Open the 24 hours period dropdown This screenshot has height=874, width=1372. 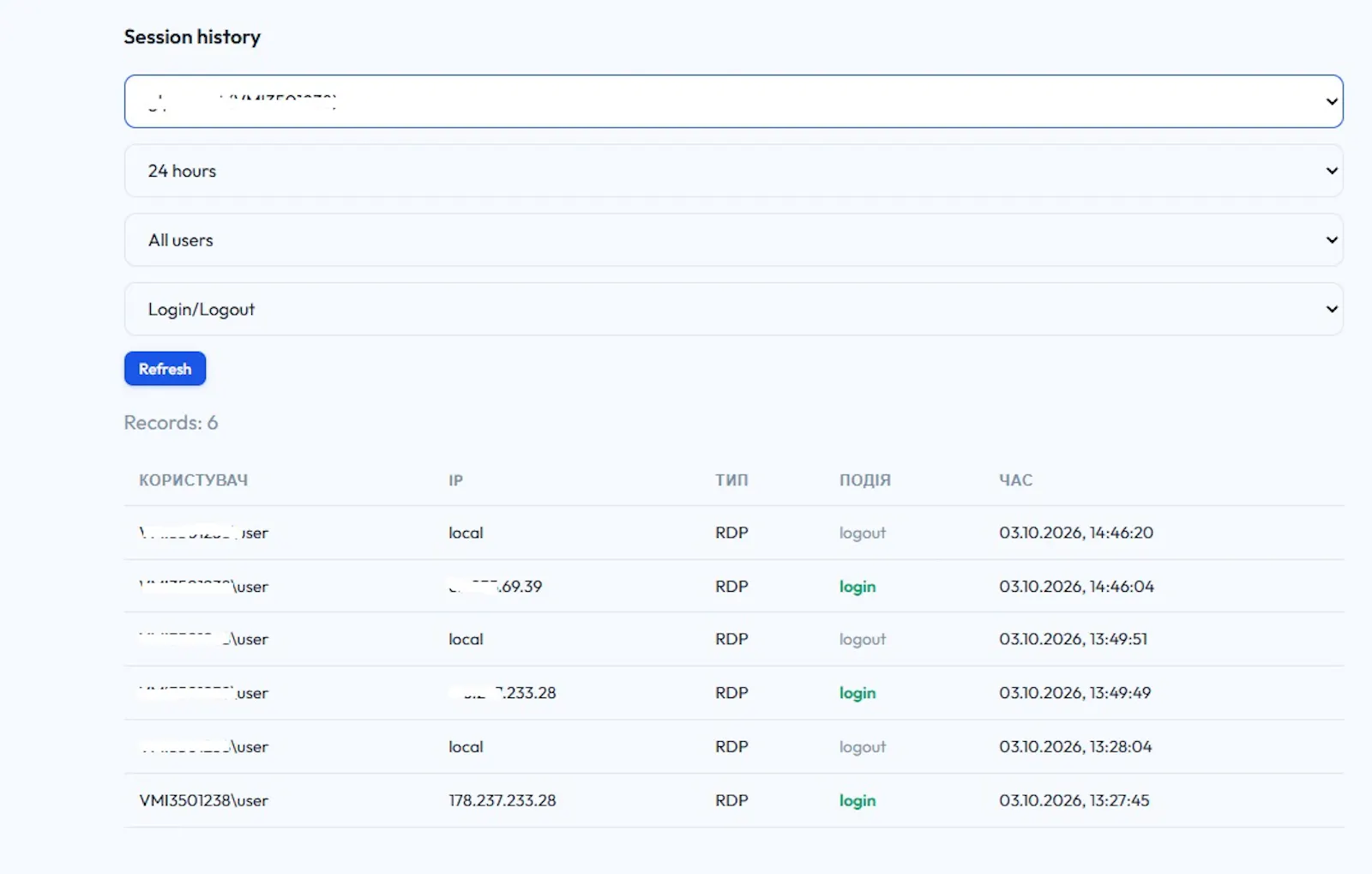tap(733, 171)
